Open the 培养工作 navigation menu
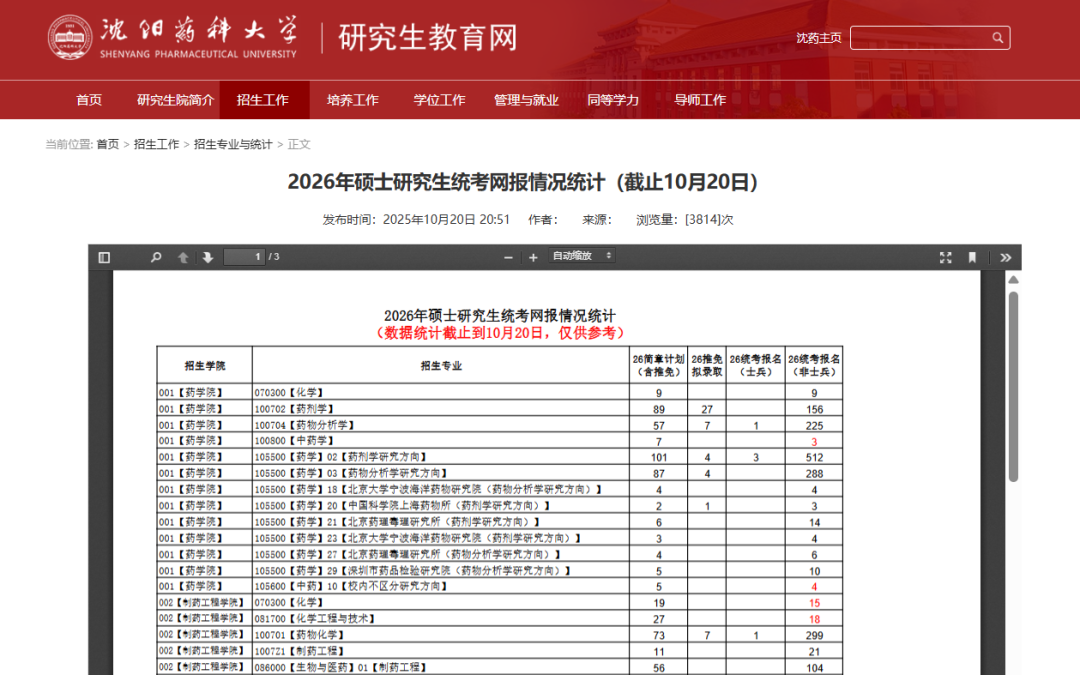This screenshot has height=675, width=1080. click(x=352, y=100)
